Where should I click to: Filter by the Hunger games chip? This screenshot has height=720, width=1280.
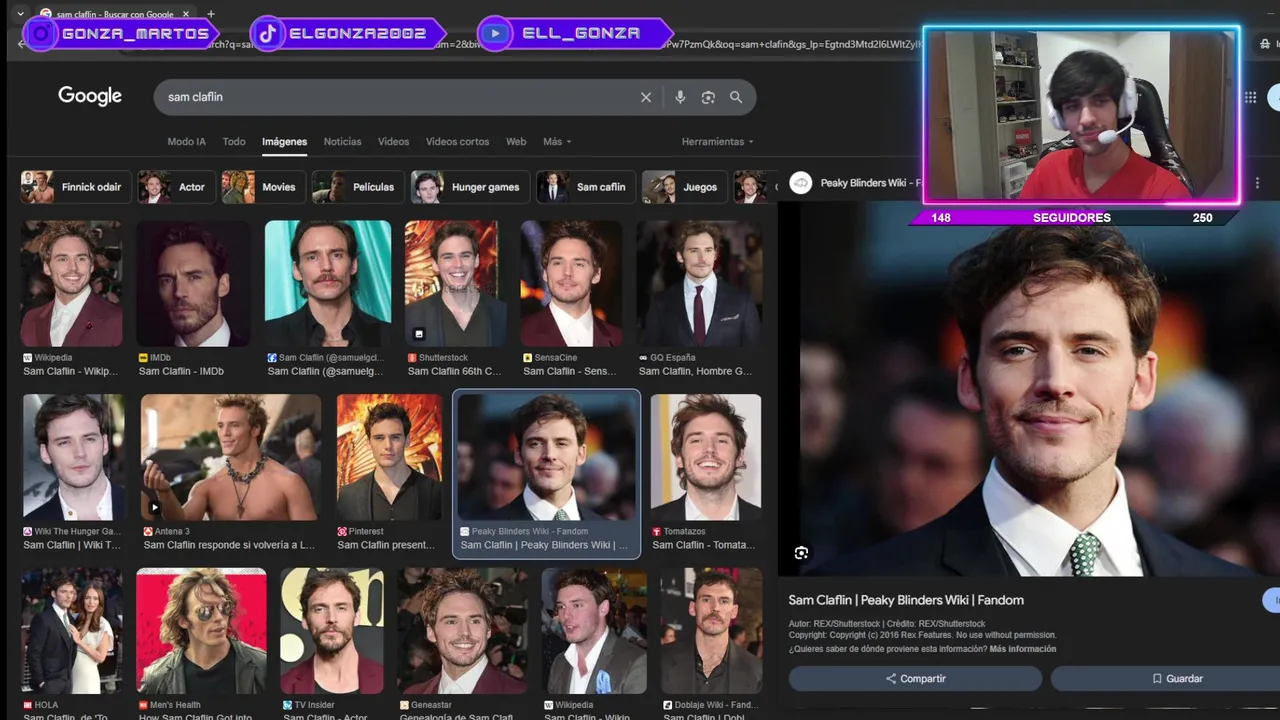point(469,187)
